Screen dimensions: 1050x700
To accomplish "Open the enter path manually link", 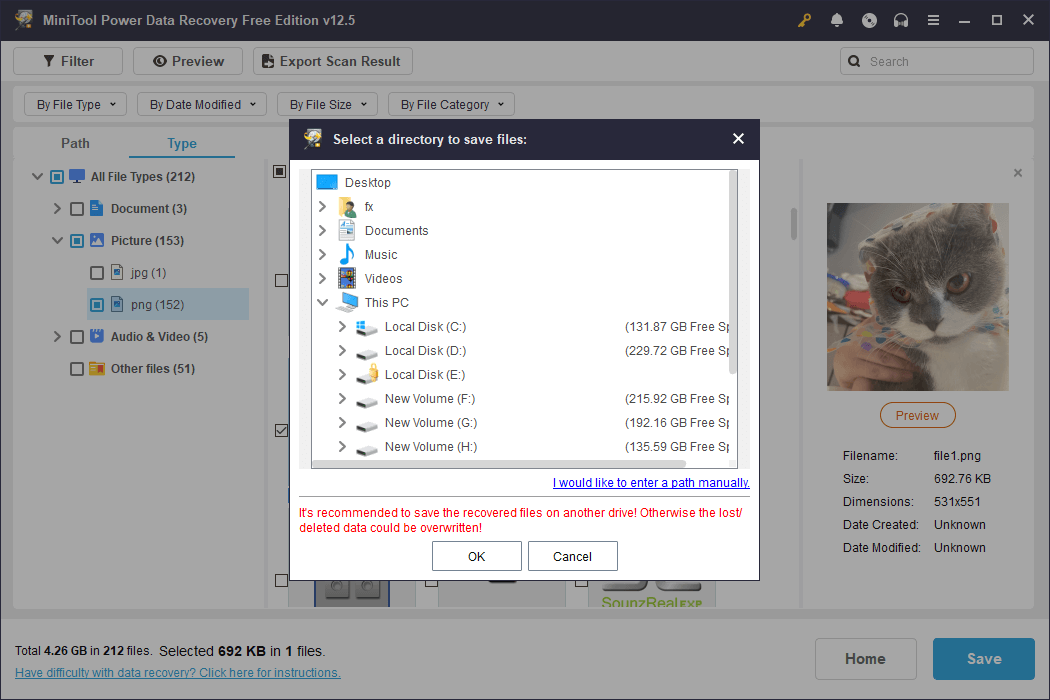I will click(x=651, y=482).
